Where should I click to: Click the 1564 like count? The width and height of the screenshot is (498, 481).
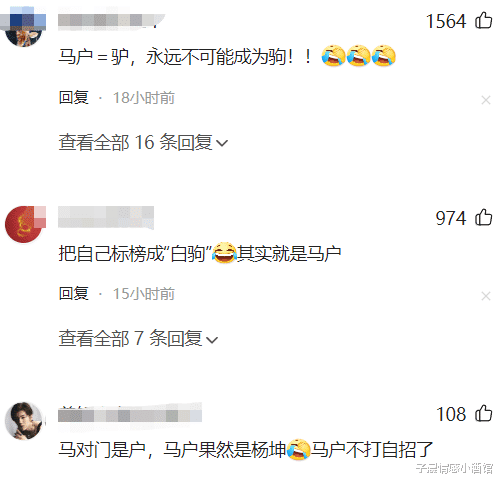pyautogui.click(x=446, y=21)
